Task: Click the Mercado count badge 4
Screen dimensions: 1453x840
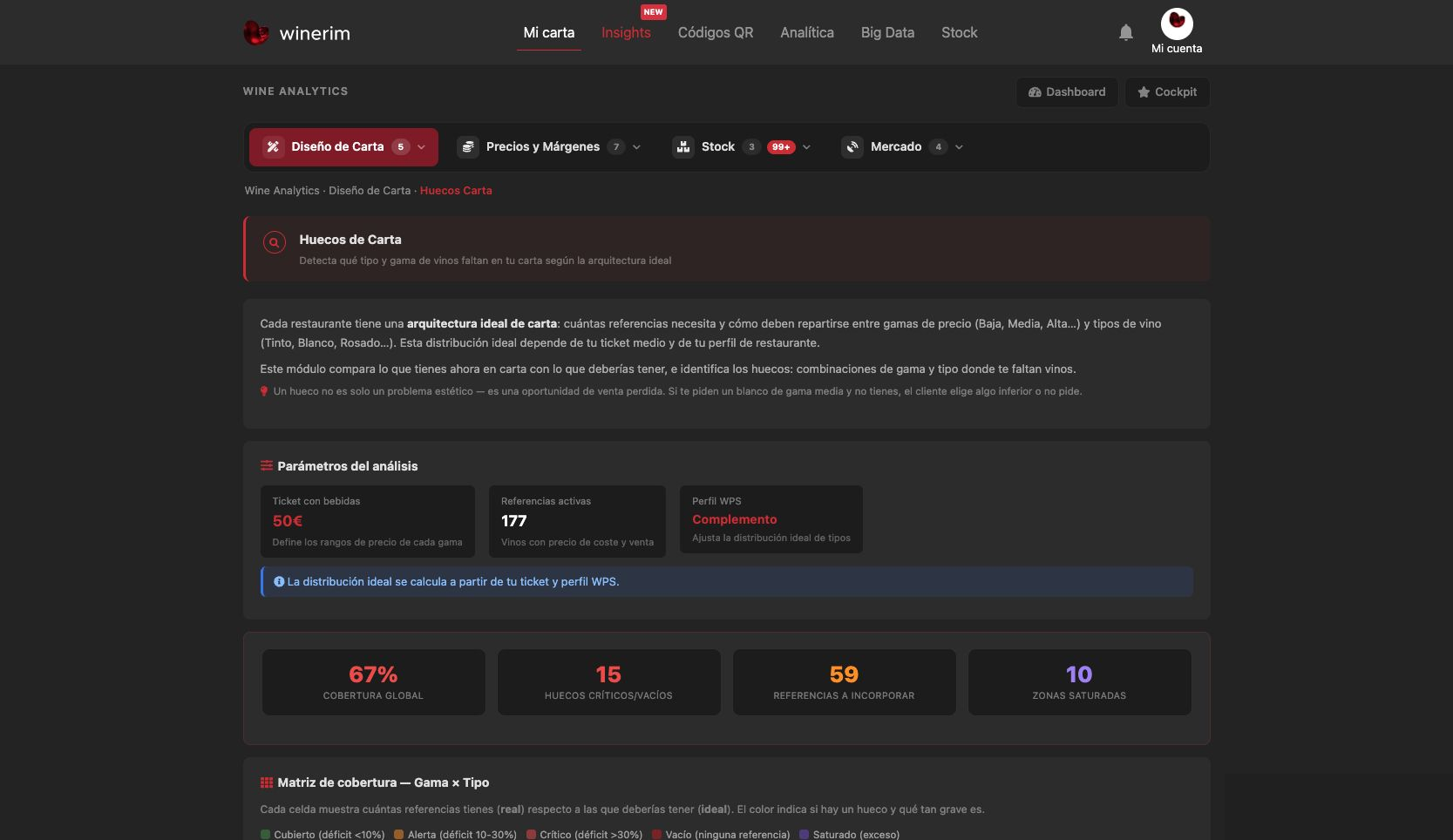Action: (x=938, y=147)
